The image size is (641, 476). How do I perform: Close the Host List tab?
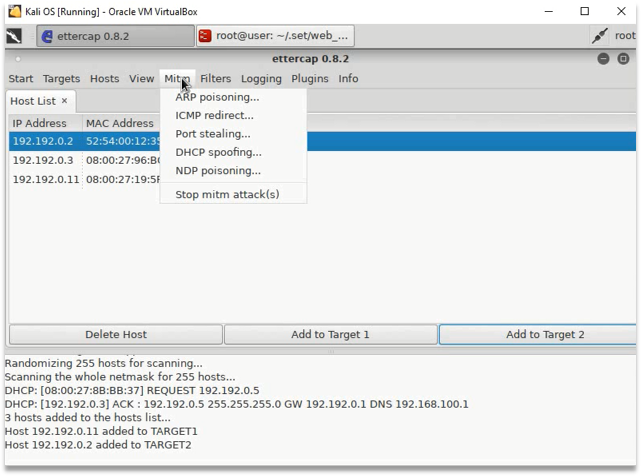(64, 101)
